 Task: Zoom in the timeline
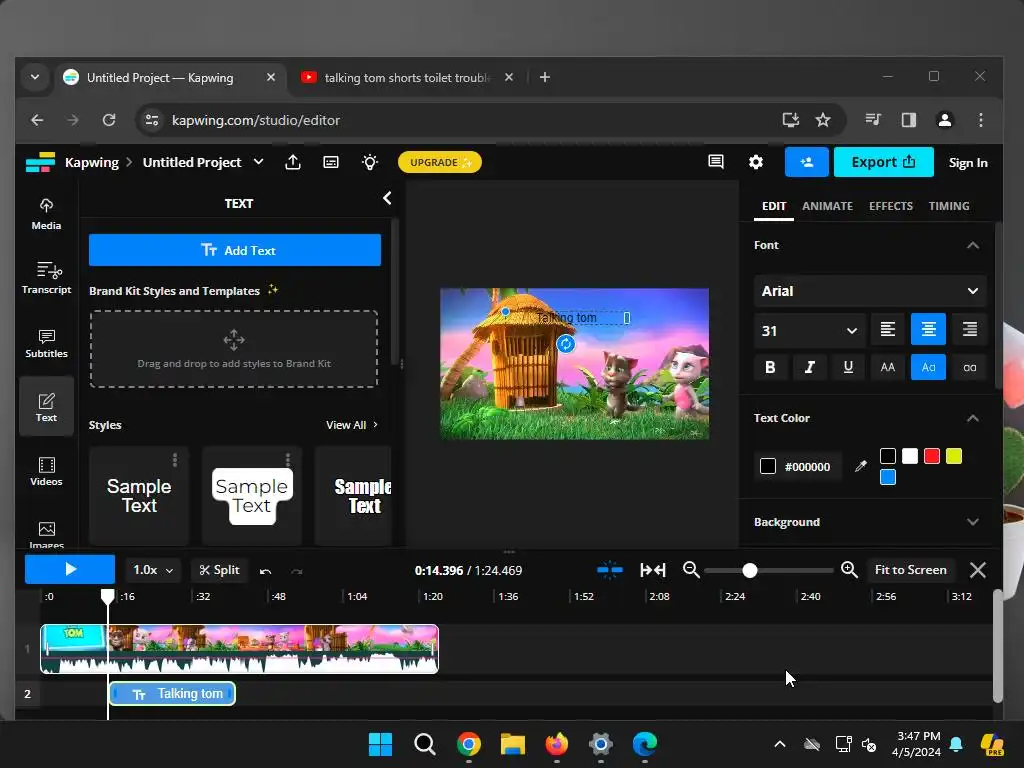coord(849,570)
